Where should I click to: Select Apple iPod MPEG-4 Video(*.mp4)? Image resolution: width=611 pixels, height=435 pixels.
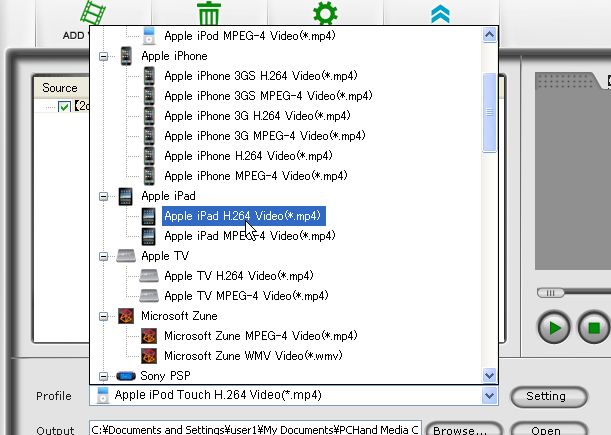point(250,36)
